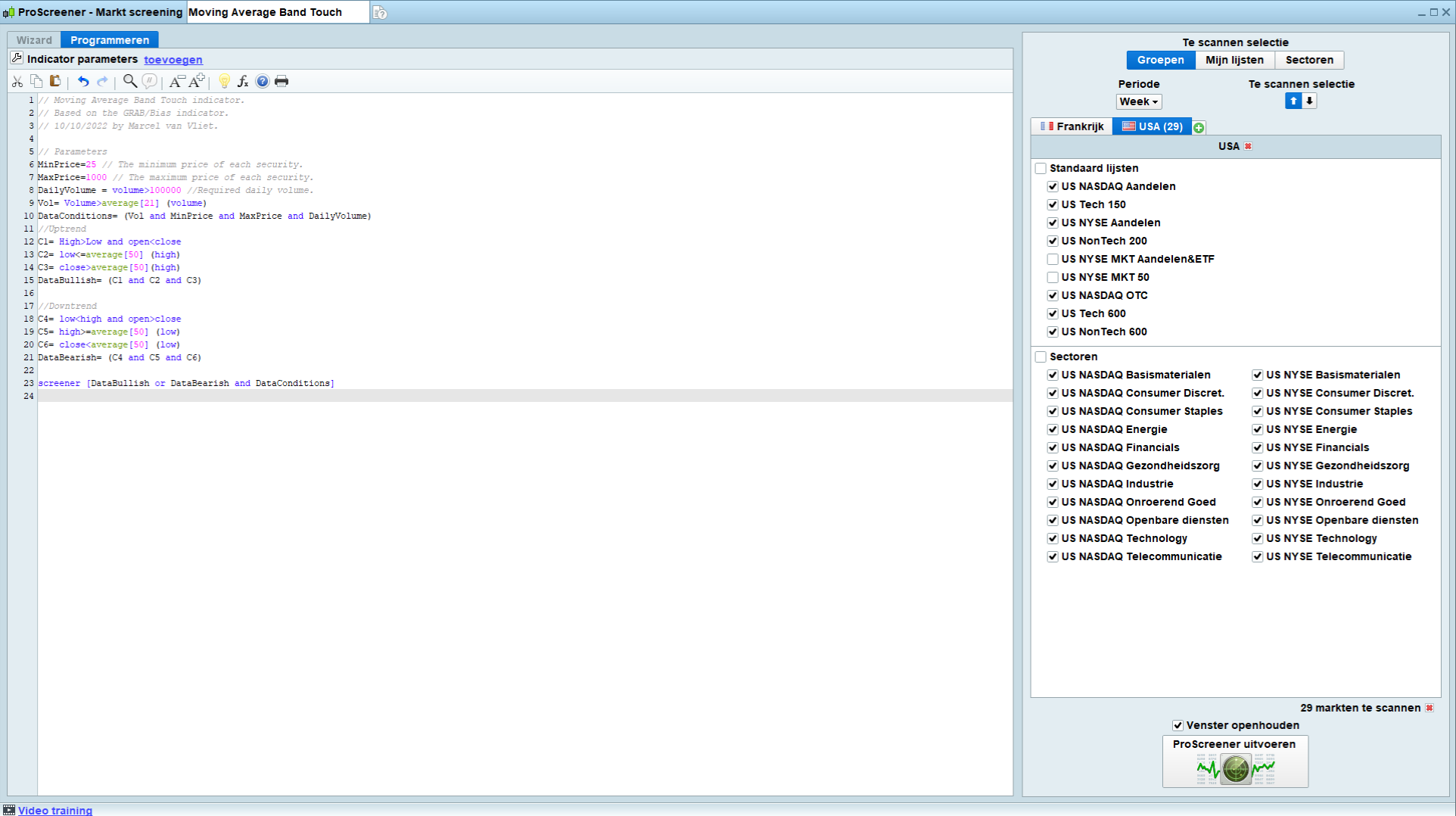The width and height of the screenshot is (1456, 816).
Task: Click the MinPrice=25 code line
Action: point(170,164)
